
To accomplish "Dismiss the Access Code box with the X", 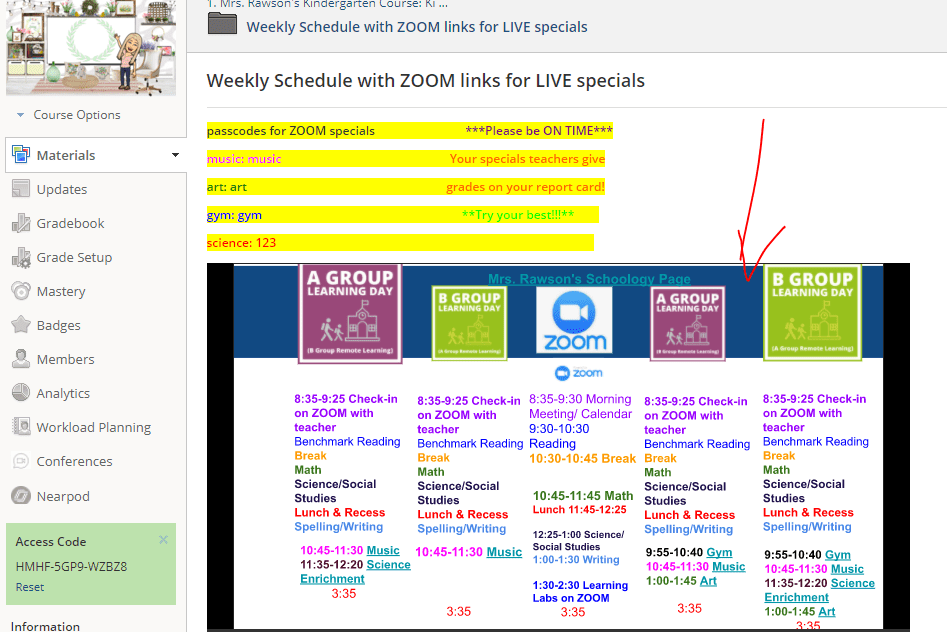I will pyautogui.click(x=163, y=540).
